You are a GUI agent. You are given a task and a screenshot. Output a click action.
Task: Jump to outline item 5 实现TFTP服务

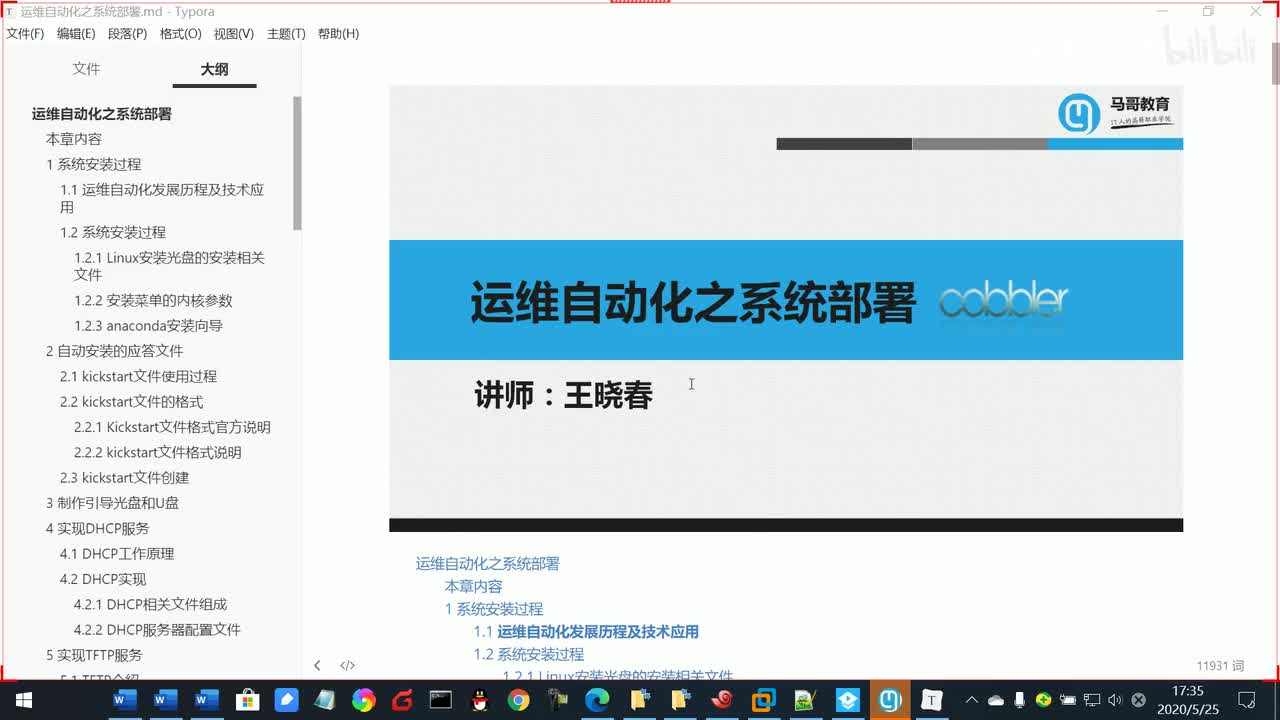pos(94,655)
